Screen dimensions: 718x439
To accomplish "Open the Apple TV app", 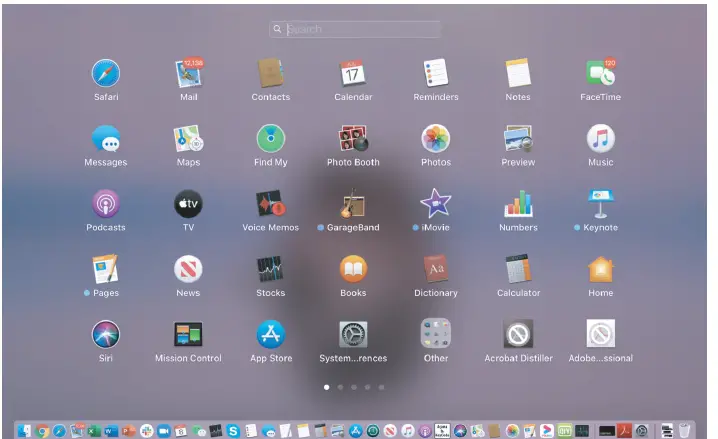I will tap(188, 204).
